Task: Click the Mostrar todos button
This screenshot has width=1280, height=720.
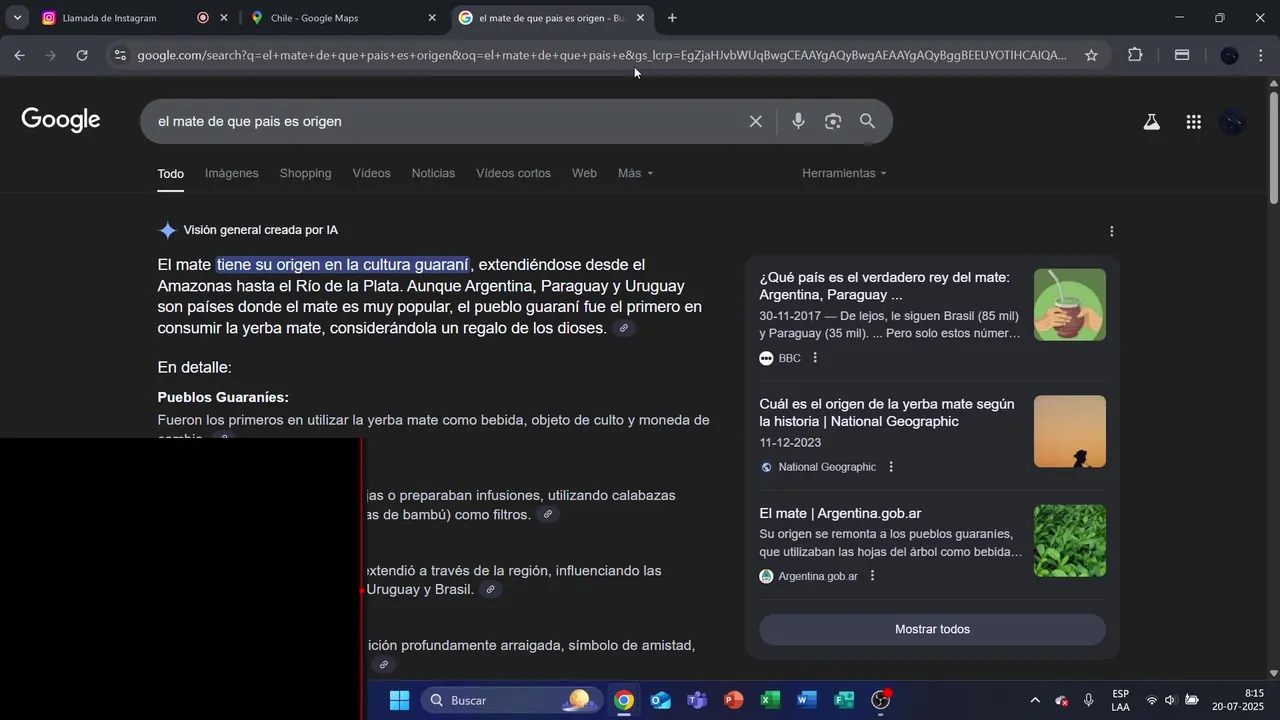Action: click(932, 629)
